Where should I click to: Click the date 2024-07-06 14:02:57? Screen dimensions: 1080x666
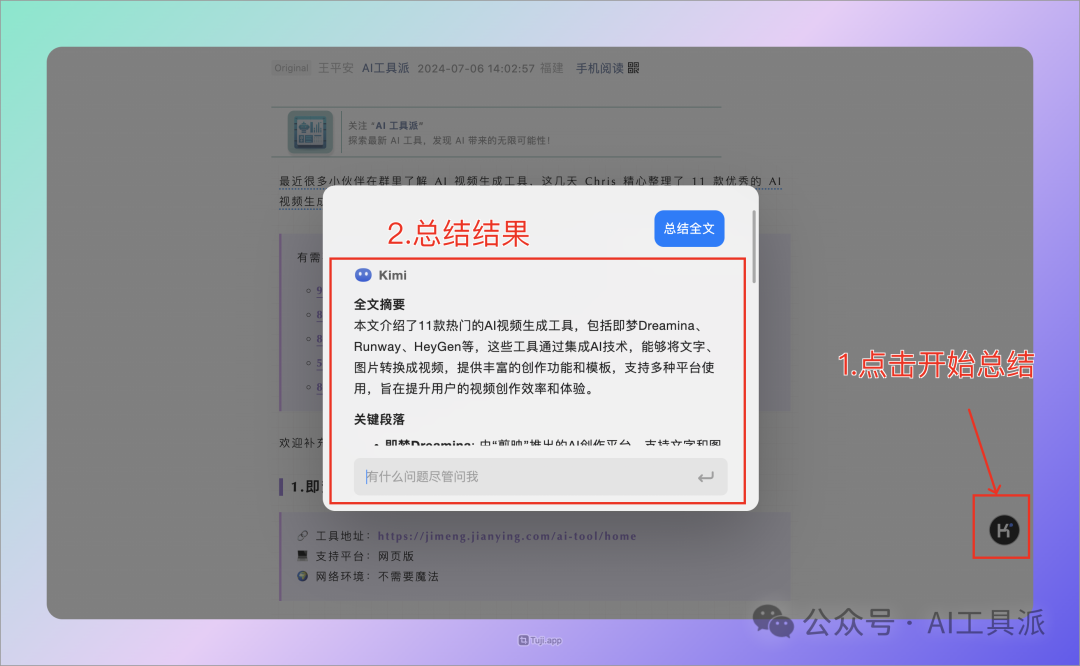coord(476,68)
